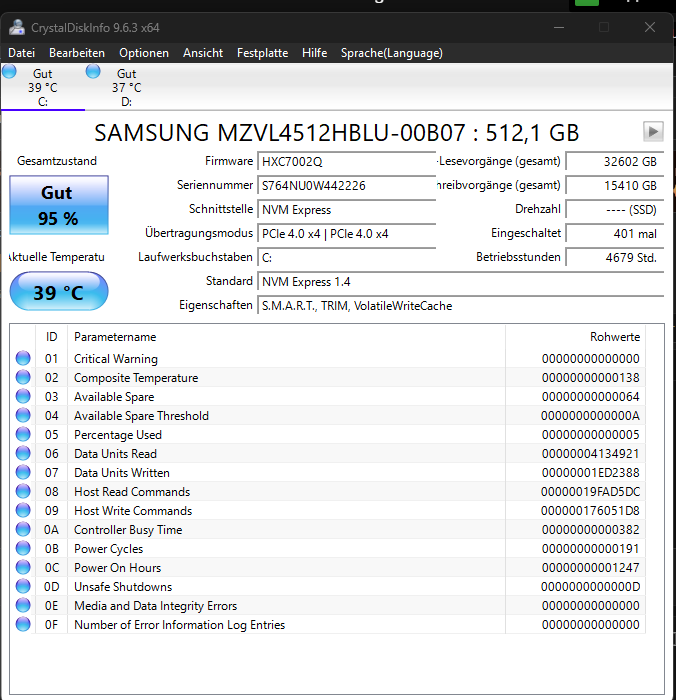Click the Schnittstelle field NVM Express
Screen dimensions: 676x700
346,209
